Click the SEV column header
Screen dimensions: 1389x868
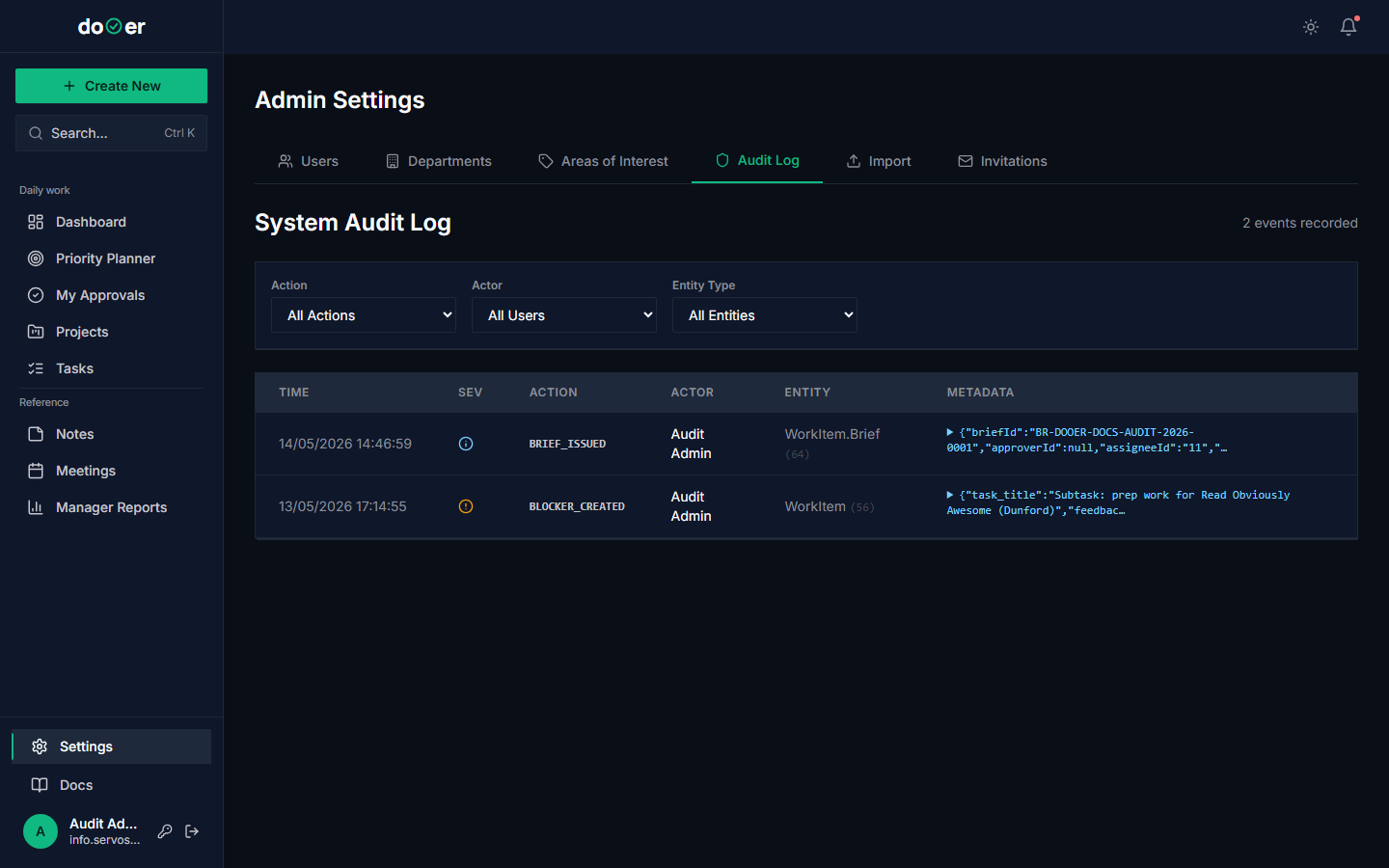point(470,393)
